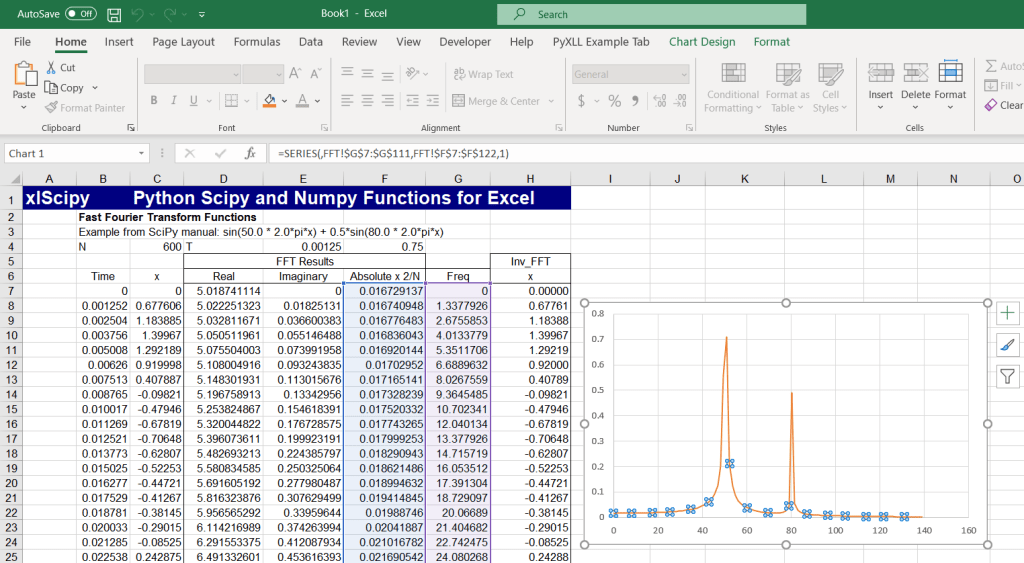Open Chart Elements plus button
This screenshot has height=563, width=1024.
tap(1007, 314)
